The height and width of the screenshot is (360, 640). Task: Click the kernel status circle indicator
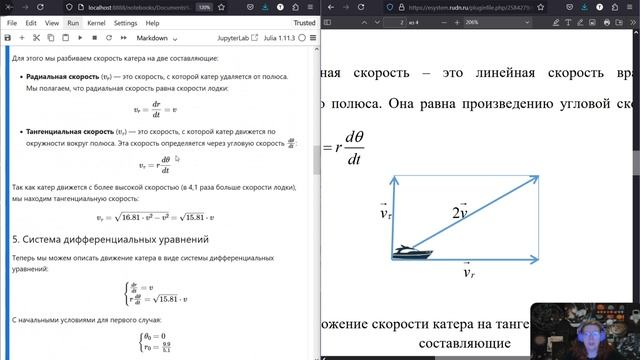pyautogui.click(x=302, y=38)
